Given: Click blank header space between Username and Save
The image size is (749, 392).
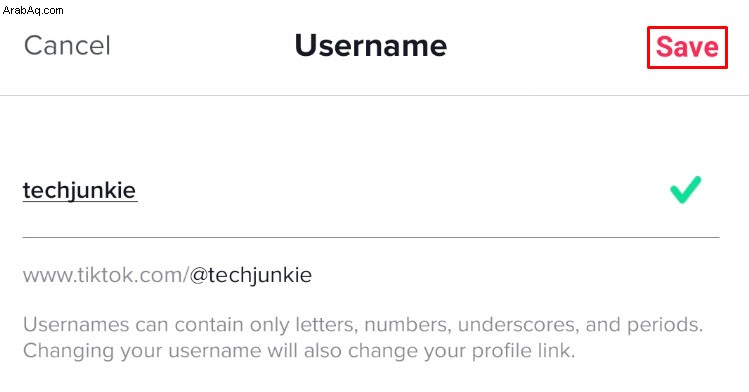Looking at the screenshot, I should pyautogui.click(x=547, y=46).
